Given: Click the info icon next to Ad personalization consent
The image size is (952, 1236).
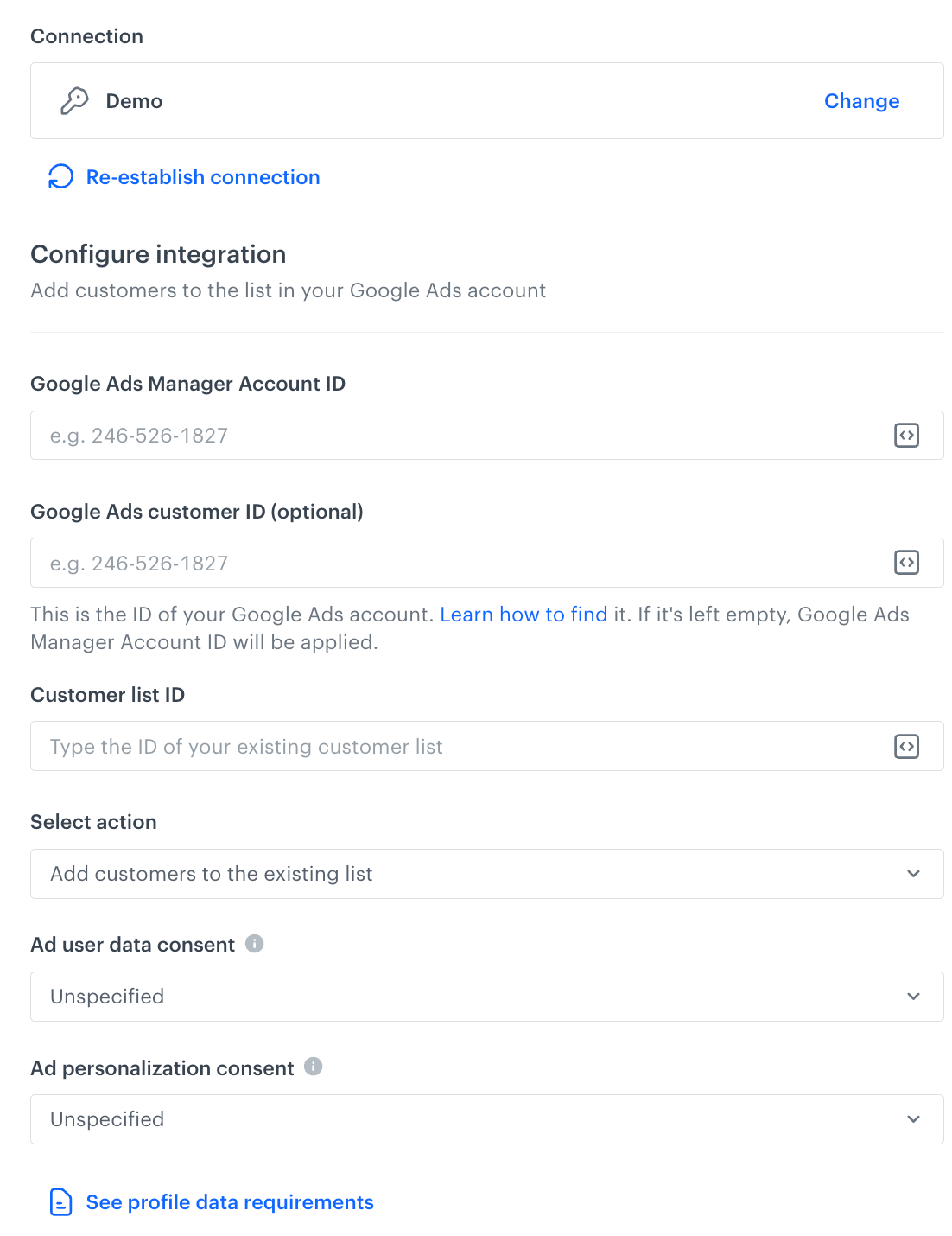Looking at the screenshot, I should pos(314,1067).
